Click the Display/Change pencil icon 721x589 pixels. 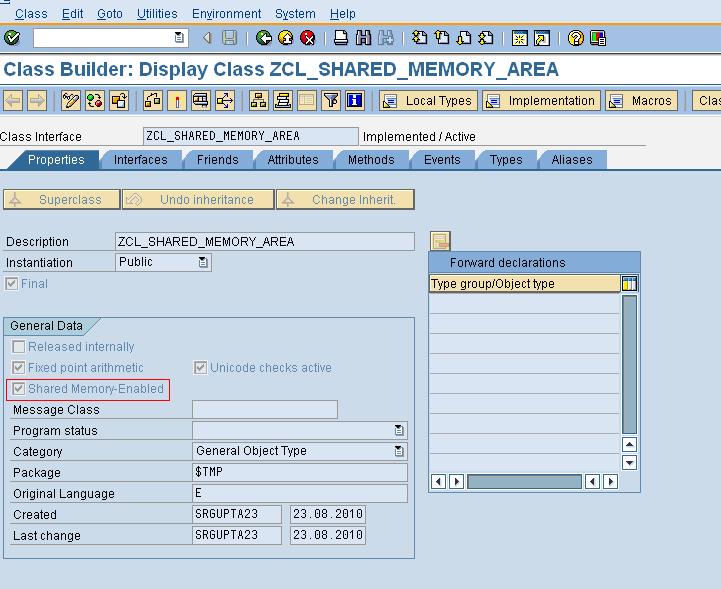click(71, 100)
